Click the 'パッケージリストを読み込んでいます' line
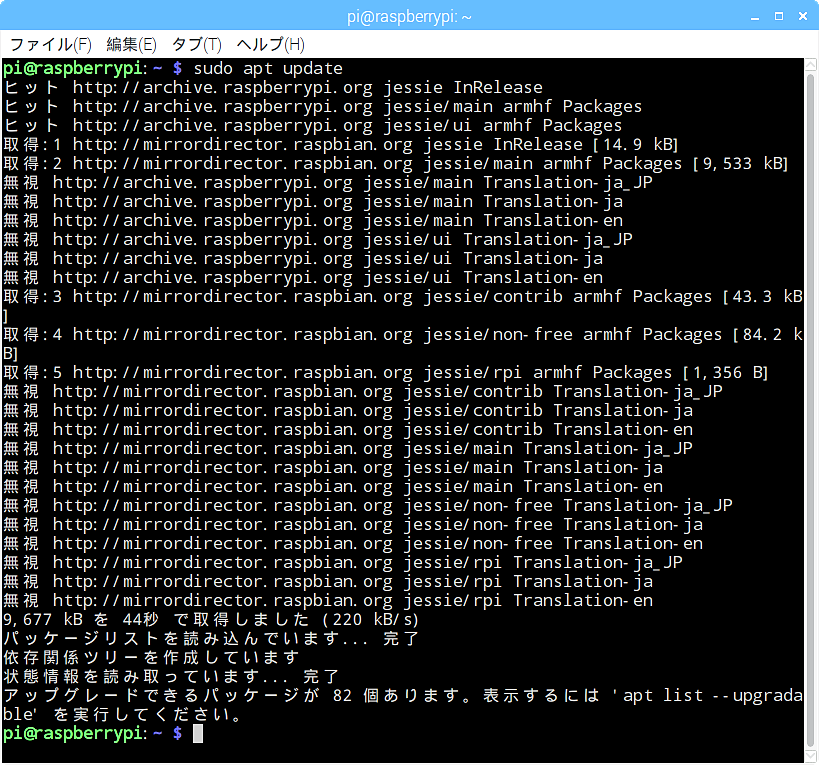Viewport: 819px width, 765px height. (x=210, y=638)
